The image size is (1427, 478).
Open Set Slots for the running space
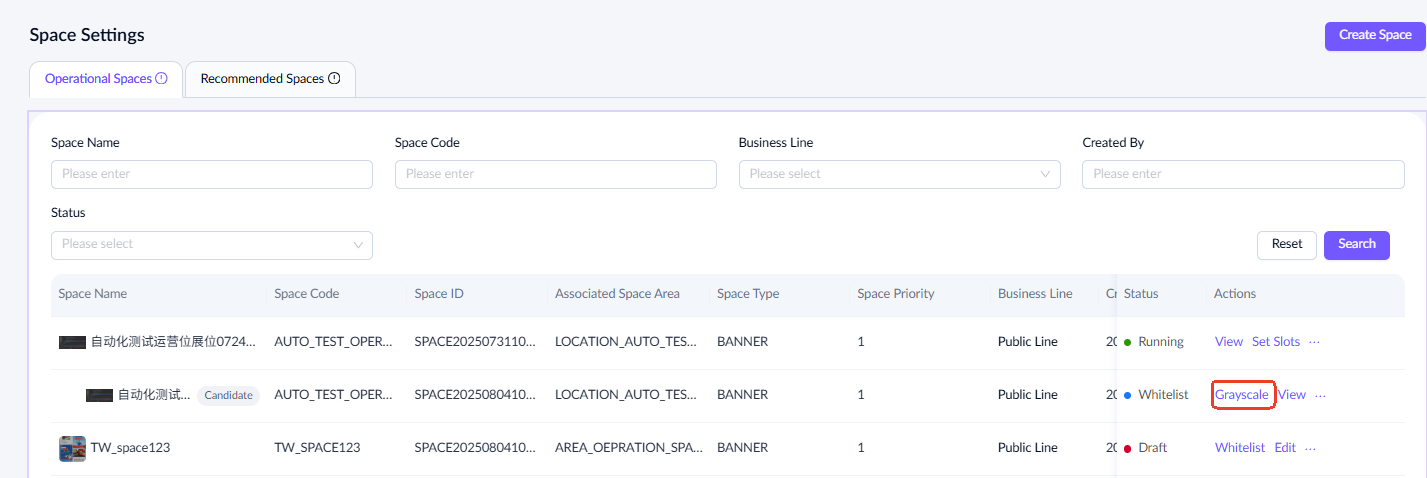click(1276, 342)
